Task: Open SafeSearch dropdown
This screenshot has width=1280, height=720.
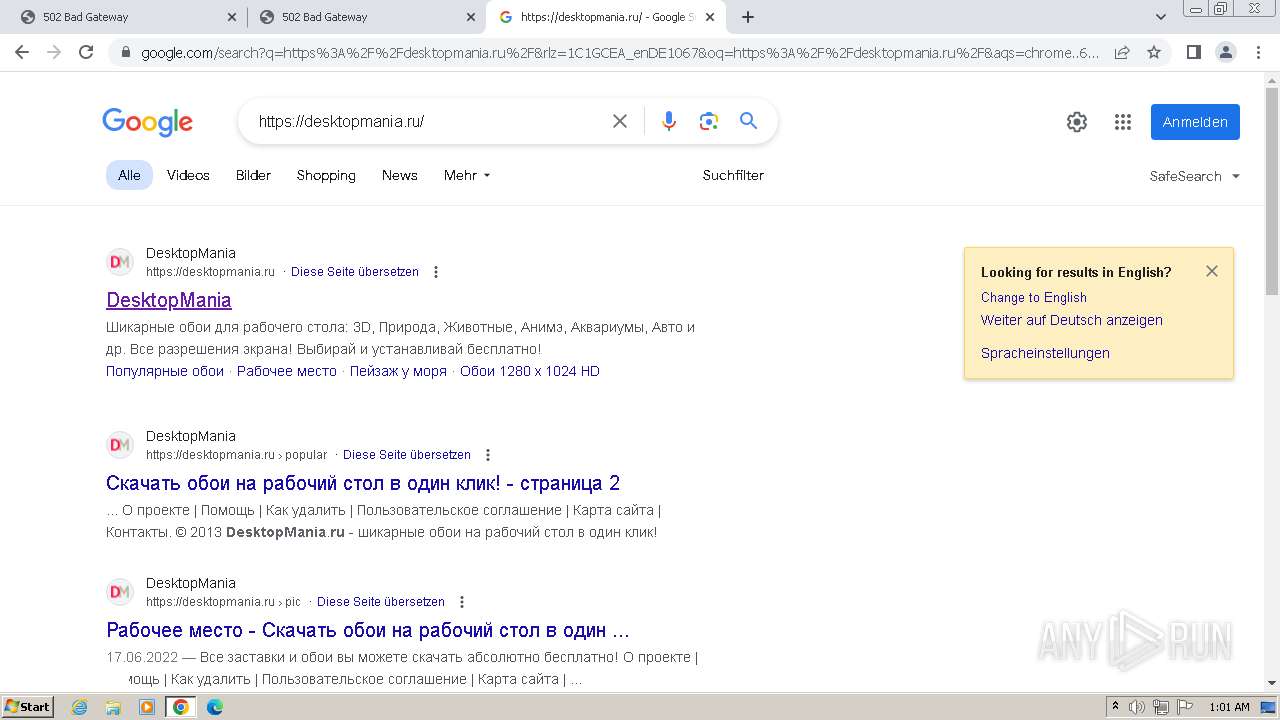Action: (x=1195, y=176)
